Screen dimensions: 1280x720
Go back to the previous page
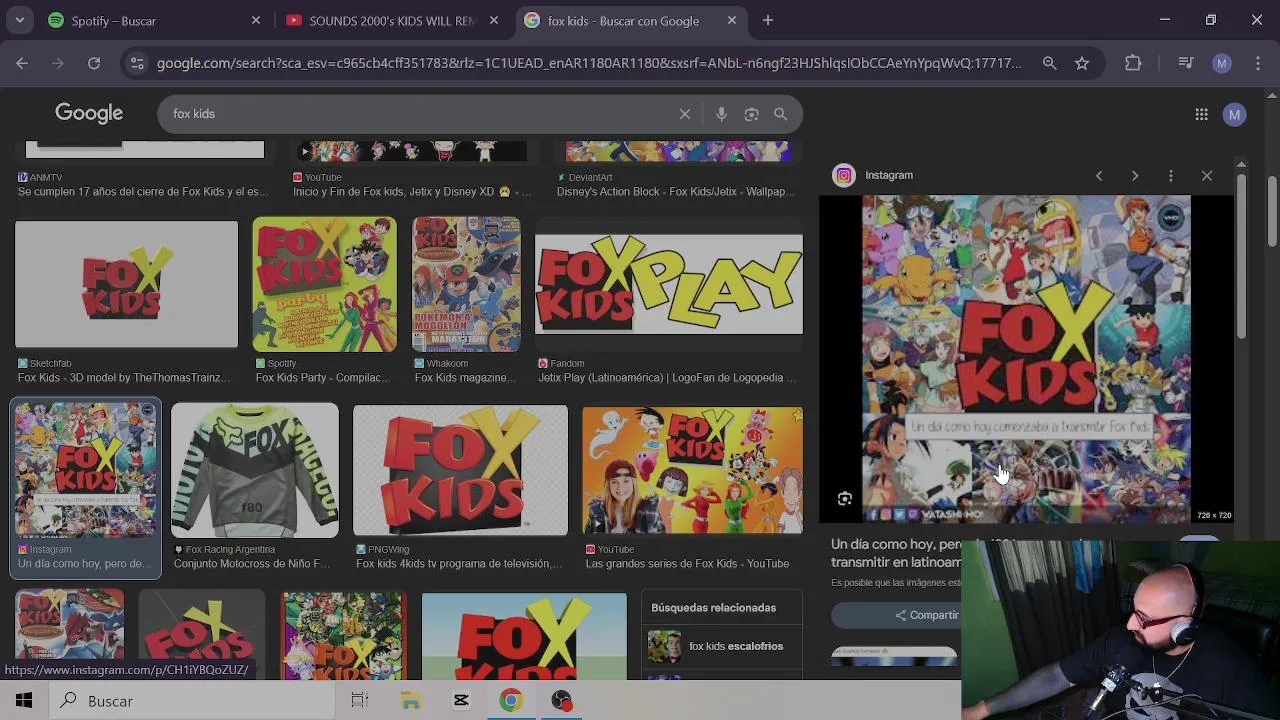[x=22, y=63]
